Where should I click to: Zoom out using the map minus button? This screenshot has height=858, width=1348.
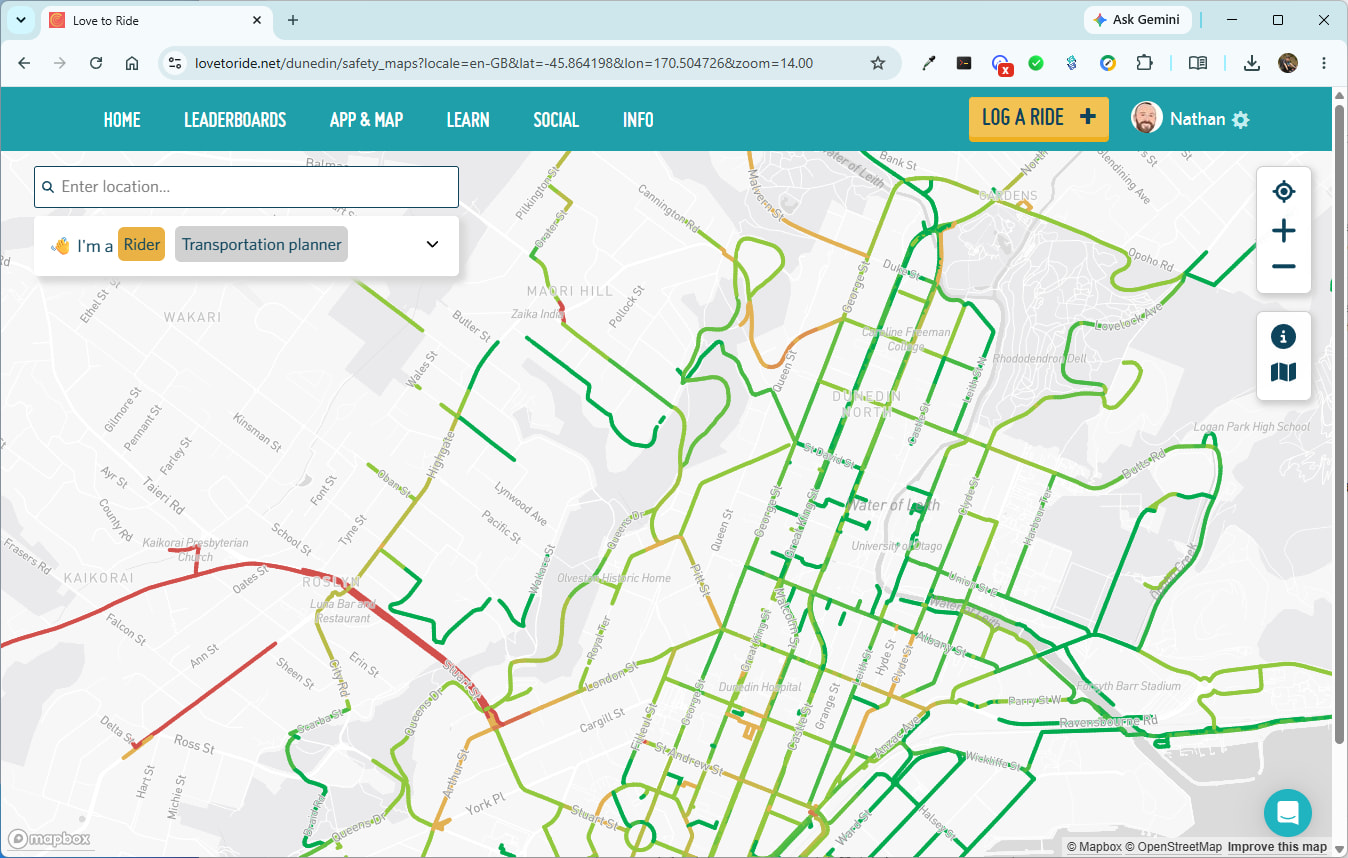1284,267
